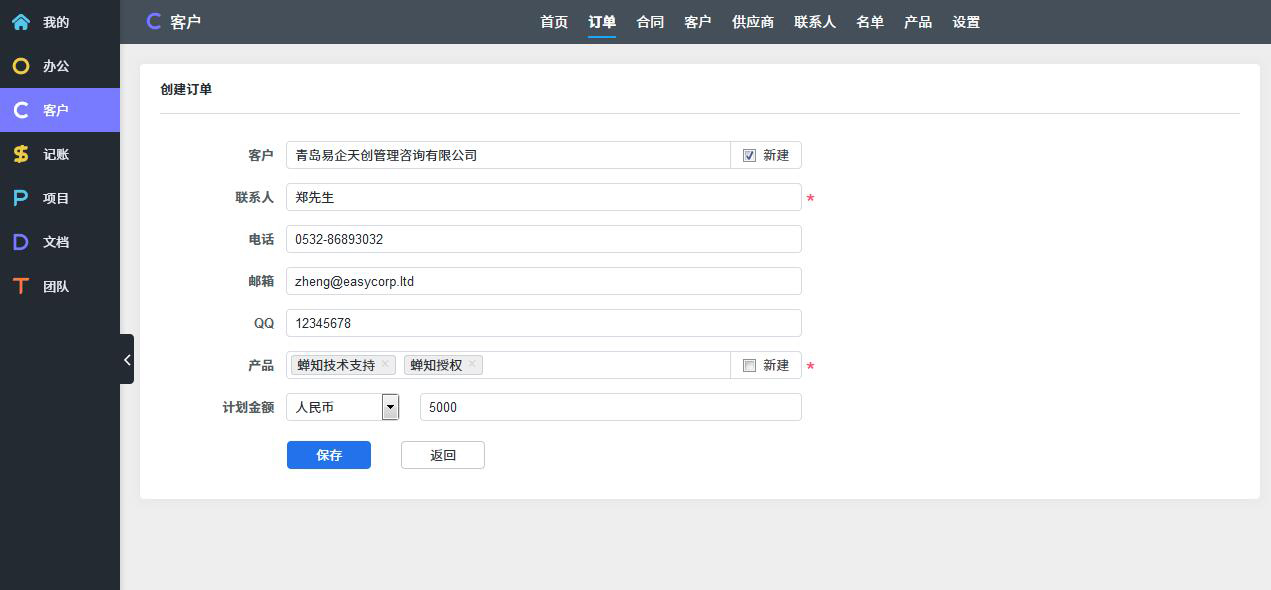Check the 新建 checkbox beside product field
Image resolution: width=1271 pixels, height=590 pixels.
tap(749, 366)
